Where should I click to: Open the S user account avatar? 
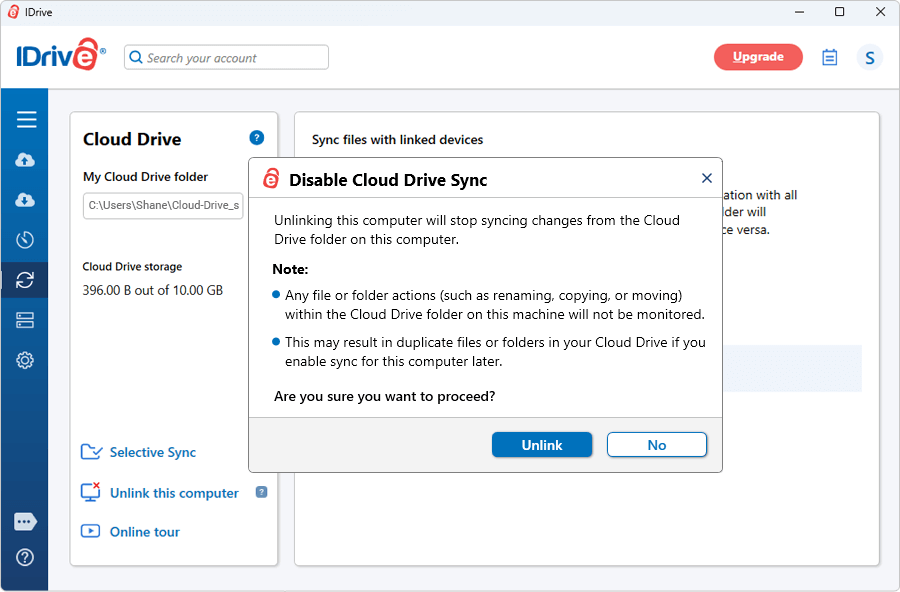[x=869, y=58]
